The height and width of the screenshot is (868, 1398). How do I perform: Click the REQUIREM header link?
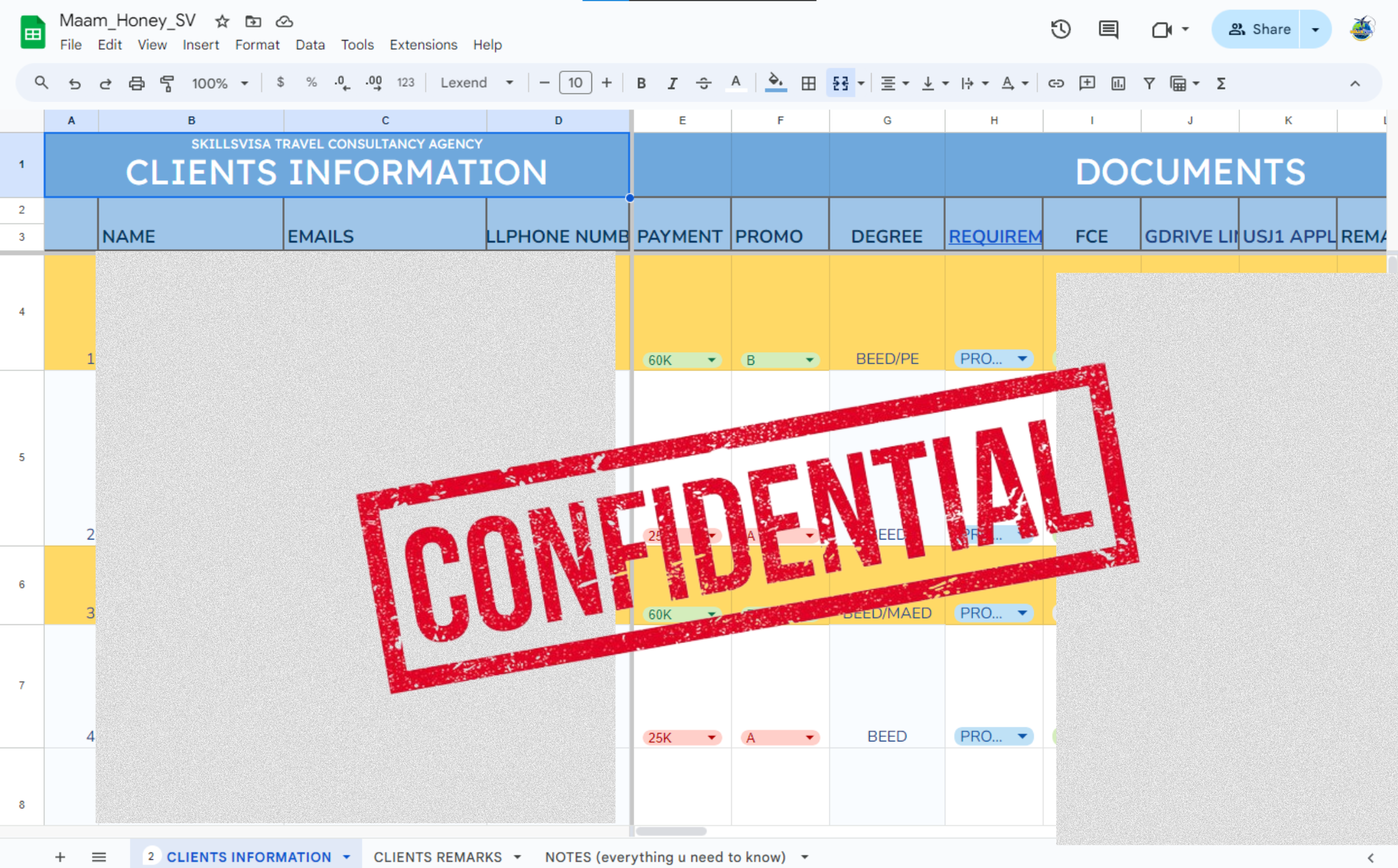pyautogui.click(x=994, y=236)
